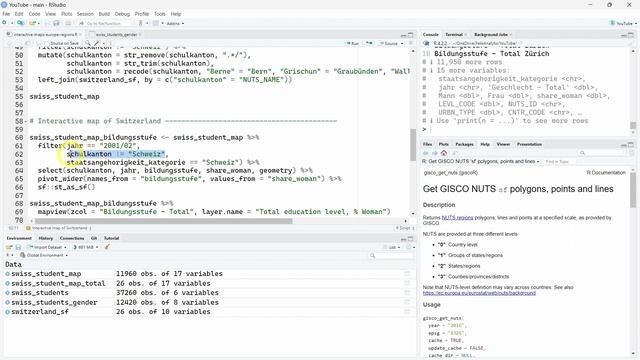Viewport: 640px width, 360px height.
Task: Open the memory usage dropdown
Action: pos(85,247)
